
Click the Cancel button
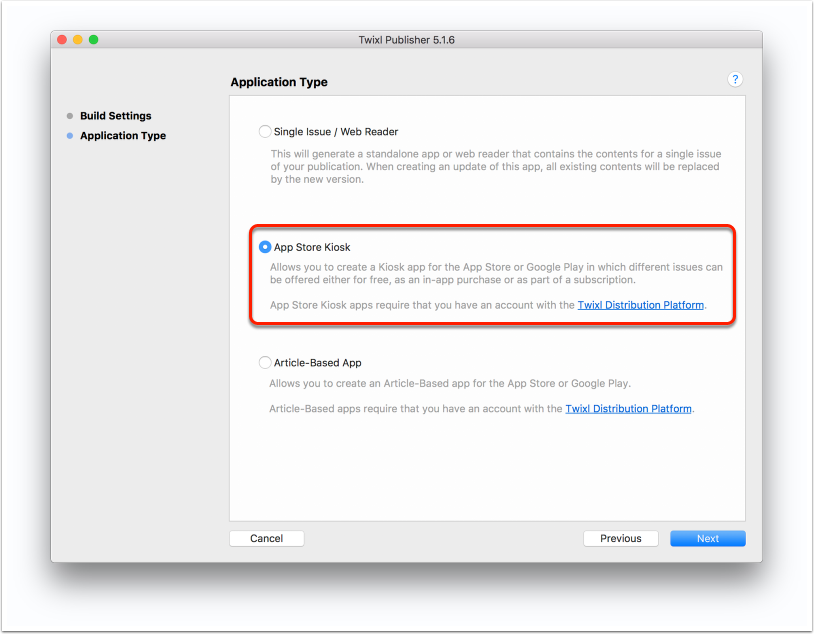click(267, 538)
